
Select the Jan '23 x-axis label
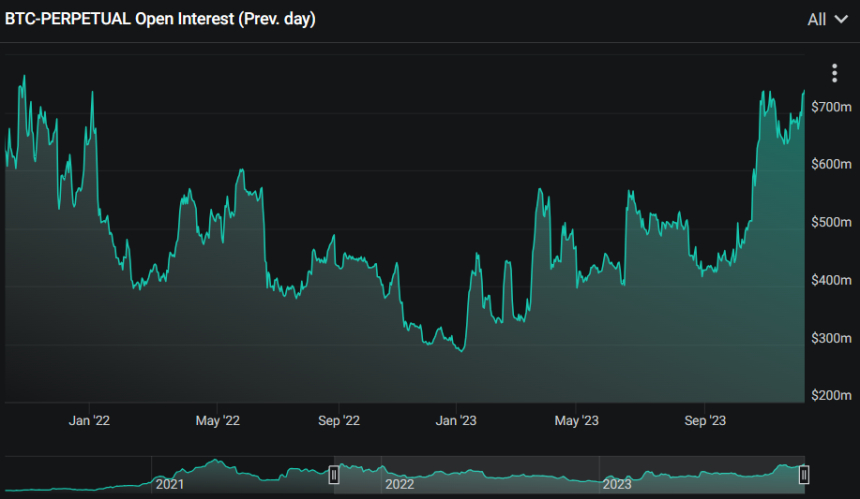(x=457, y=420)
